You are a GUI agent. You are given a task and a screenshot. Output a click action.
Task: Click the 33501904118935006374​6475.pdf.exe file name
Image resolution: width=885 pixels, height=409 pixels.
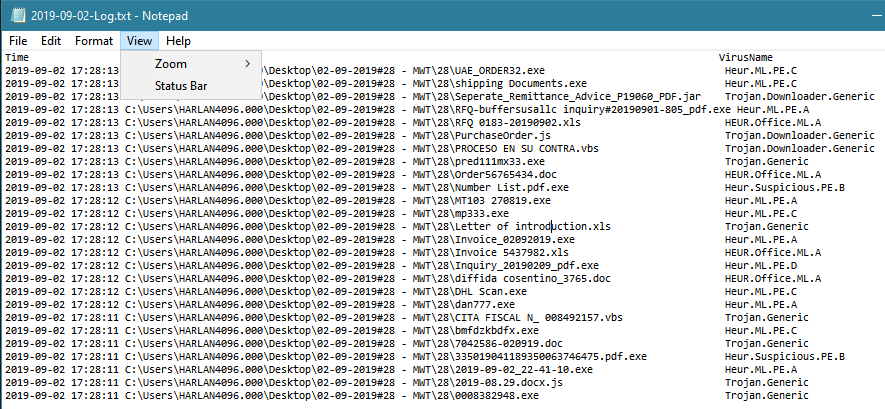[x=550, y=356]
